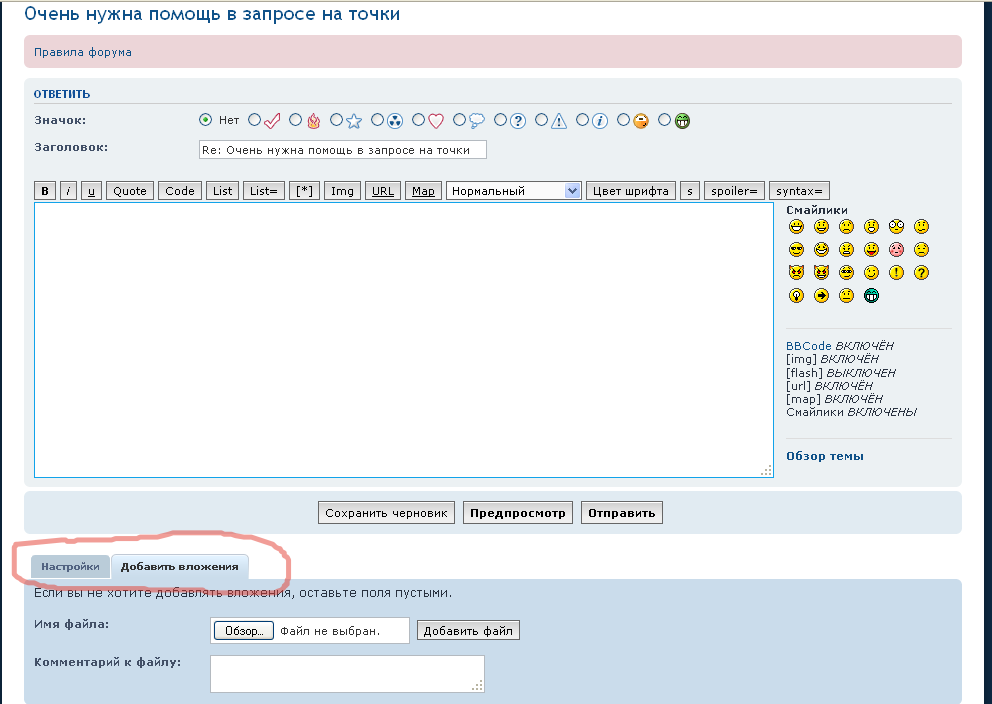The height and width of the screenshot is (704, 992).
Task: Insert the exclamation mark smiley
Action: point(896,271)
